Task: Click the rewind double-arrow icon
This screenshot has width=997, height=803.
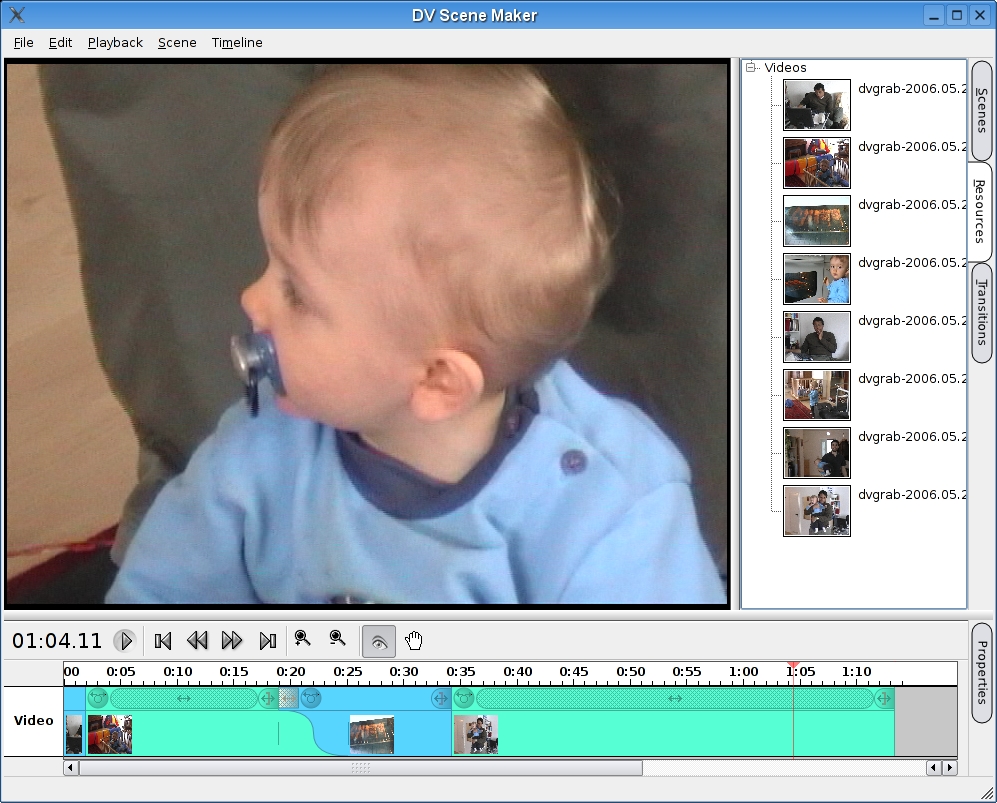Action: point(198,641)
